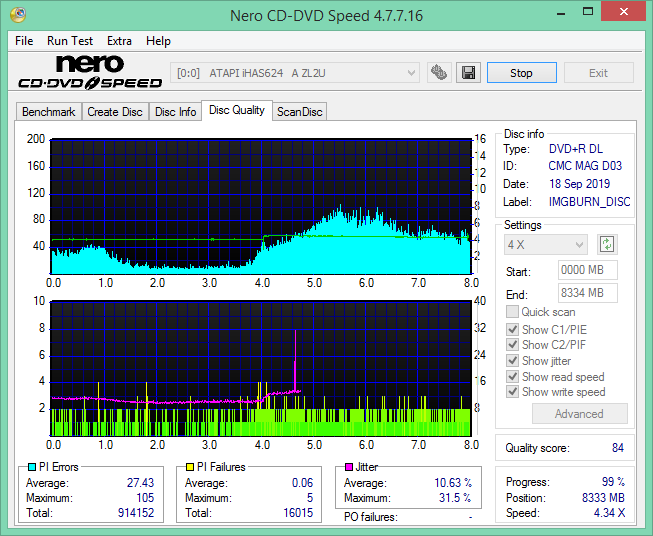653x536 pixels.
Task: Open the File menu
Action: pyautogui.click(x=24, y=41)
